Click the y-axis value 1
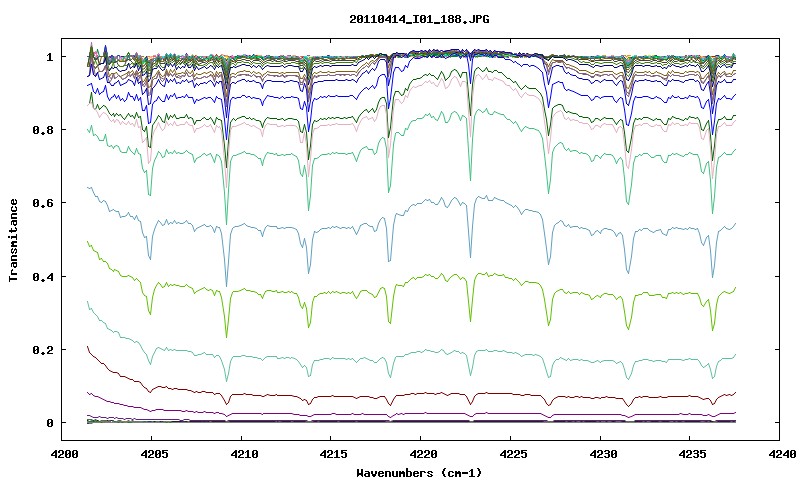The height and width of the screenshot is (480, 800). [x=50, y=57]
